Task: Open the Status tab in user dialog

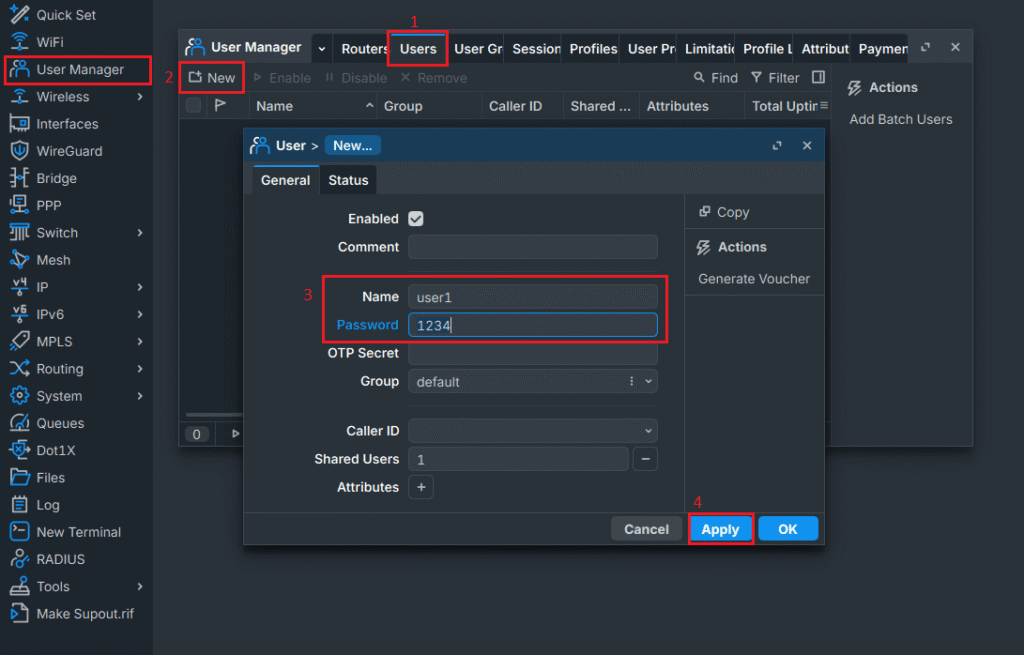Action: coord(348,180)
